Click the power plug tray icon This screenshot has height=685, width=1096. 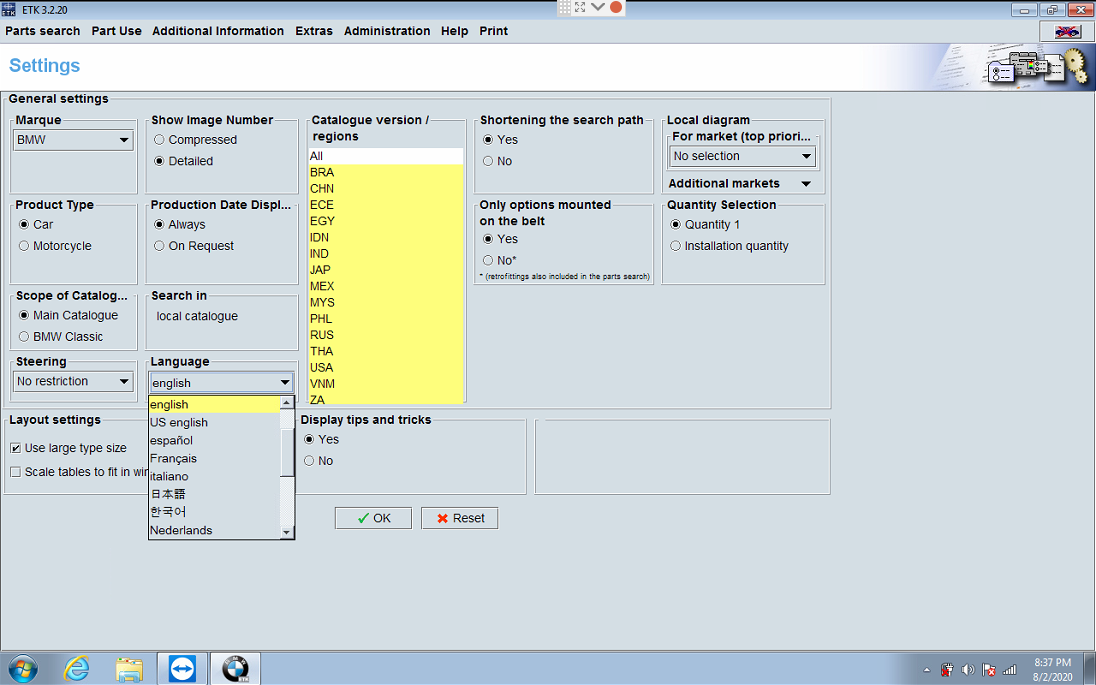947,670
